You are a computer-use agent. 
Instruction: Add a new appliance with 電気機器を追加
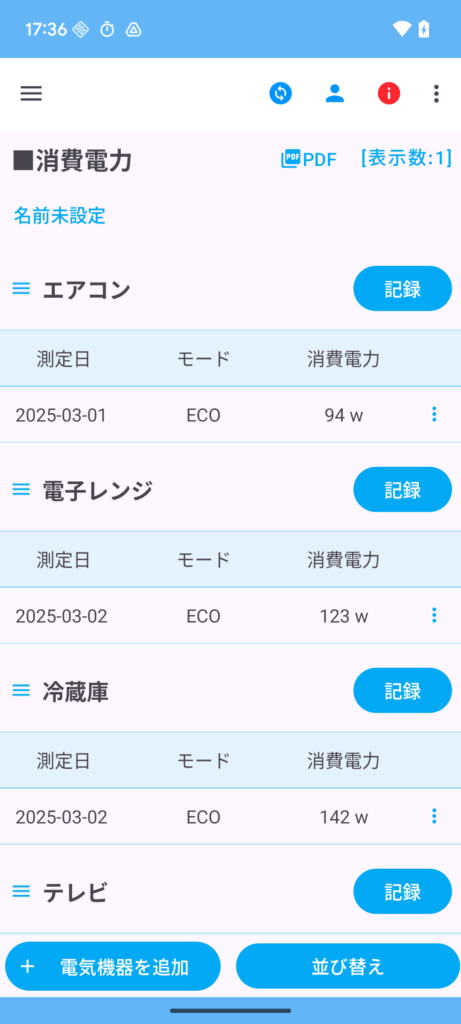[x=113, y=967]
